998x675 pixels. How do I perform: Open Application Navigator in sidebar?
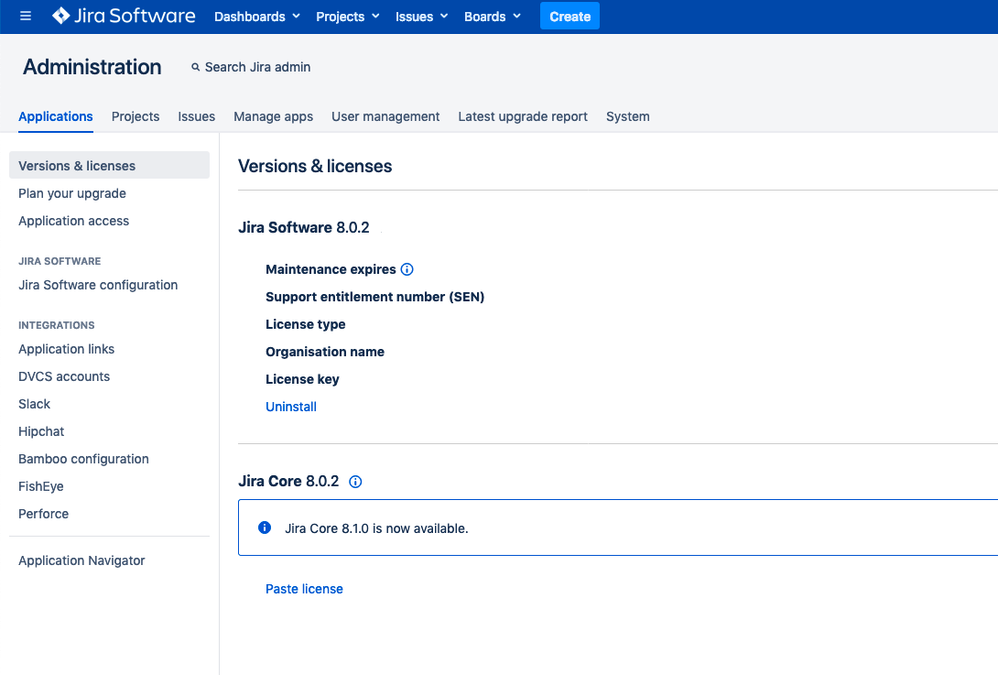pos(81,560)
